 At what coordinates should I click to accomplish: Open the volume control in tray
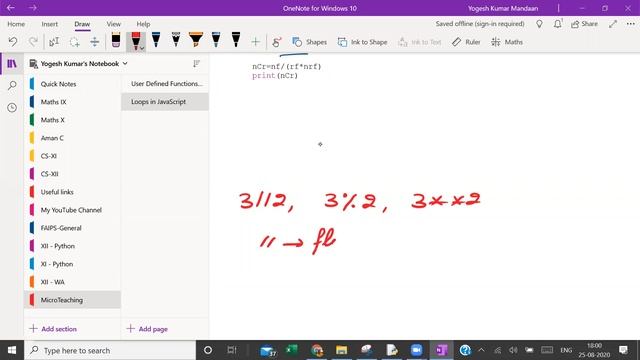coord(513,350)
